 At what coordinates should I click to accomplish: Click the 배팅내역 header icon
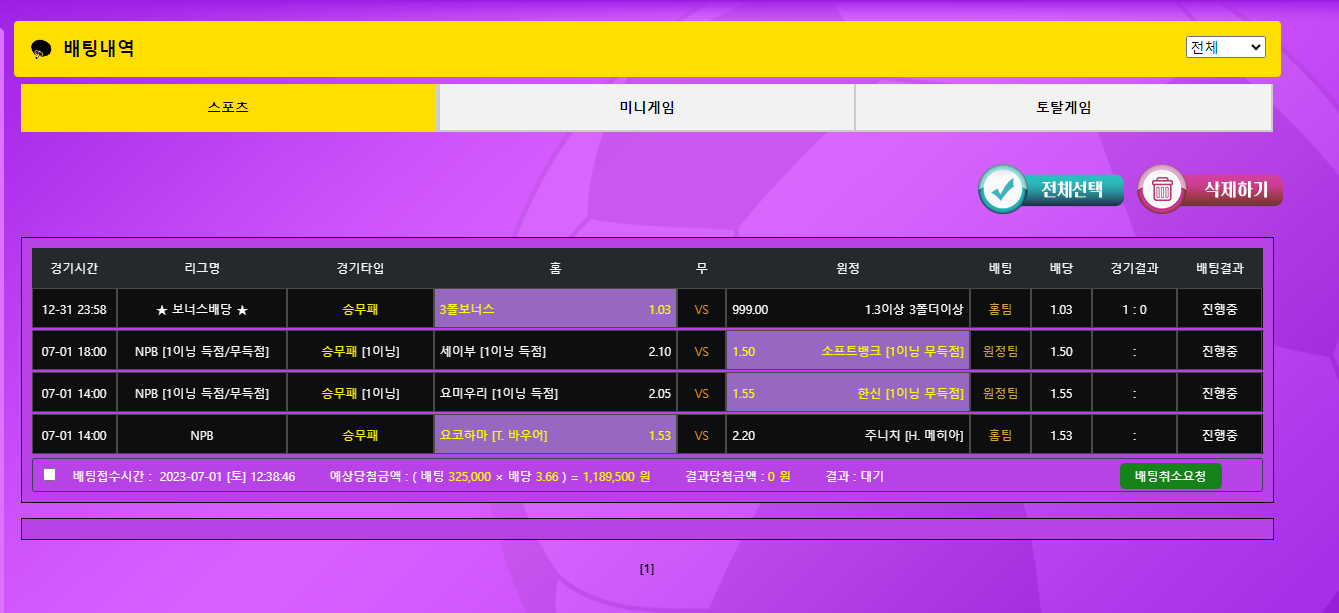[x=41, y=49]
